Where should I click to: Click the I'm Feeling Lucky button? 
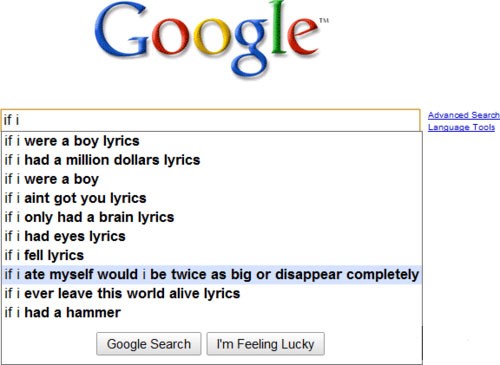(265, 344)
